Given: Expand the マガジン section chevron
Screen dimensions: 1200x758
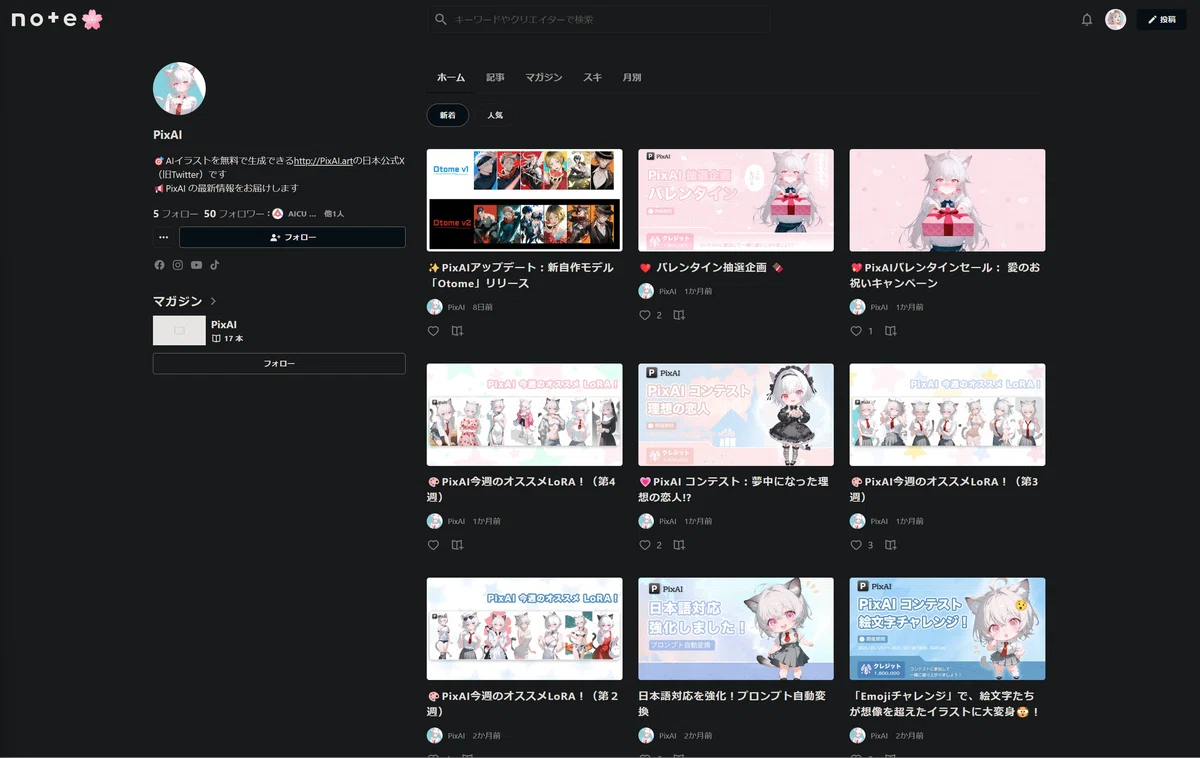Looking at the screenshot, I should coord(213,301).
